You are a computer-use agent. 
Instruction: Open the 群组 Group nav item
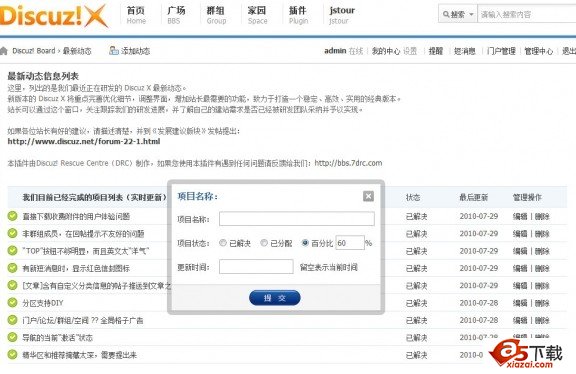[x=216, y=15]
